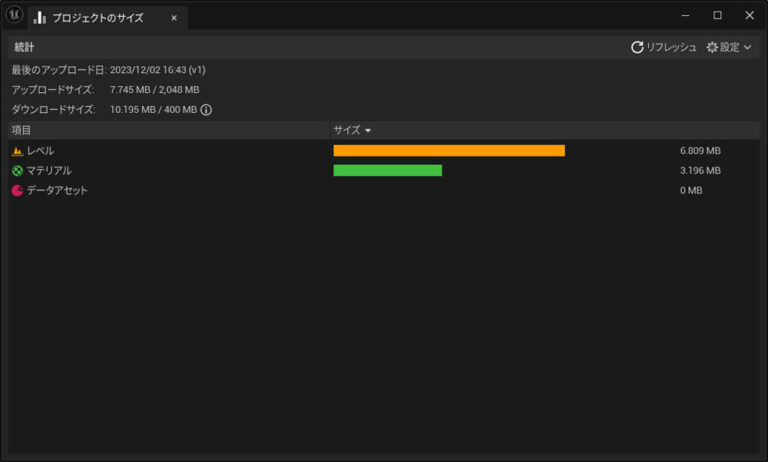768x462 pixels.
Task: Click the リフレッシュ button label
Action: click(671, 47)
